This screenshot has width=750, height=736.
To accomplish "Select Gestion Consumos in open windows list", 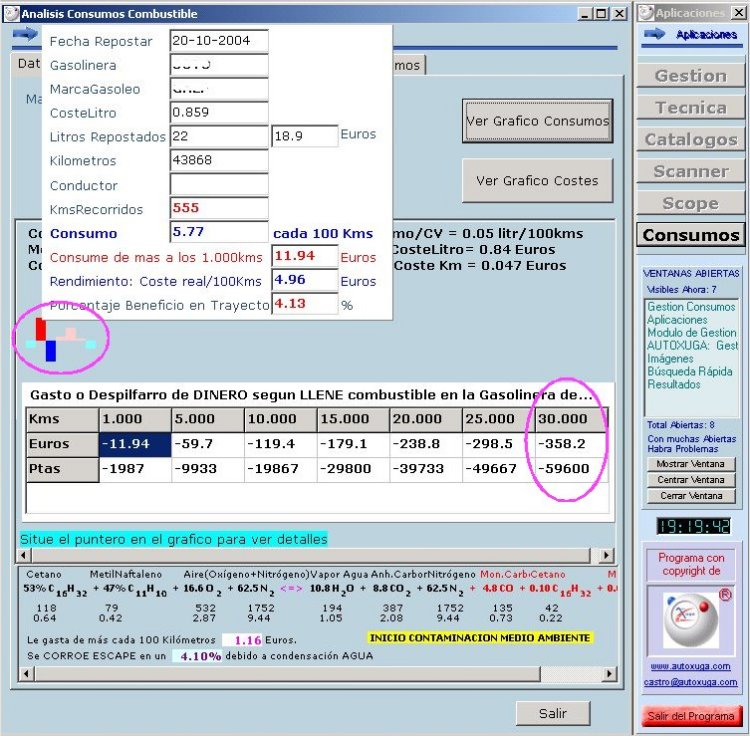I will (x=691, y=307).
